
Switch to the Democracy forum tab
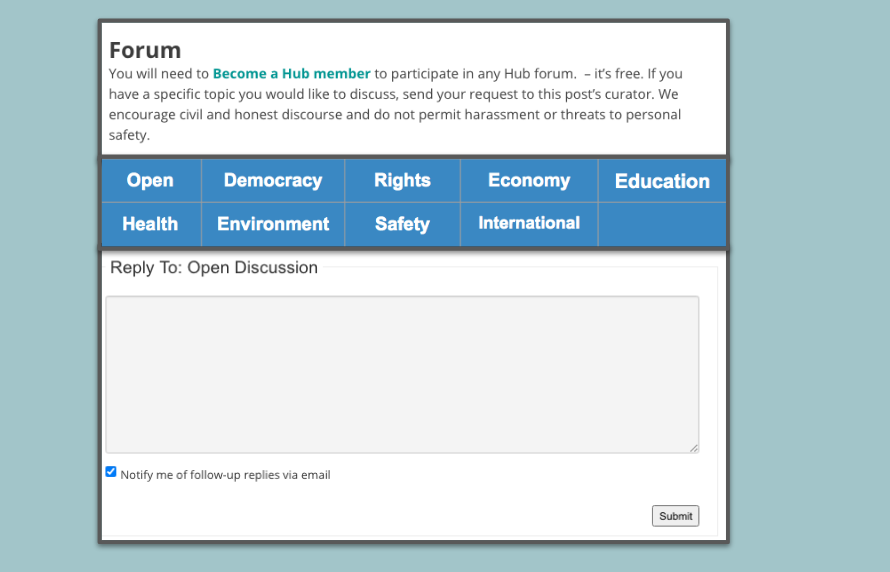pyautogui.click(x=272, y=181)
